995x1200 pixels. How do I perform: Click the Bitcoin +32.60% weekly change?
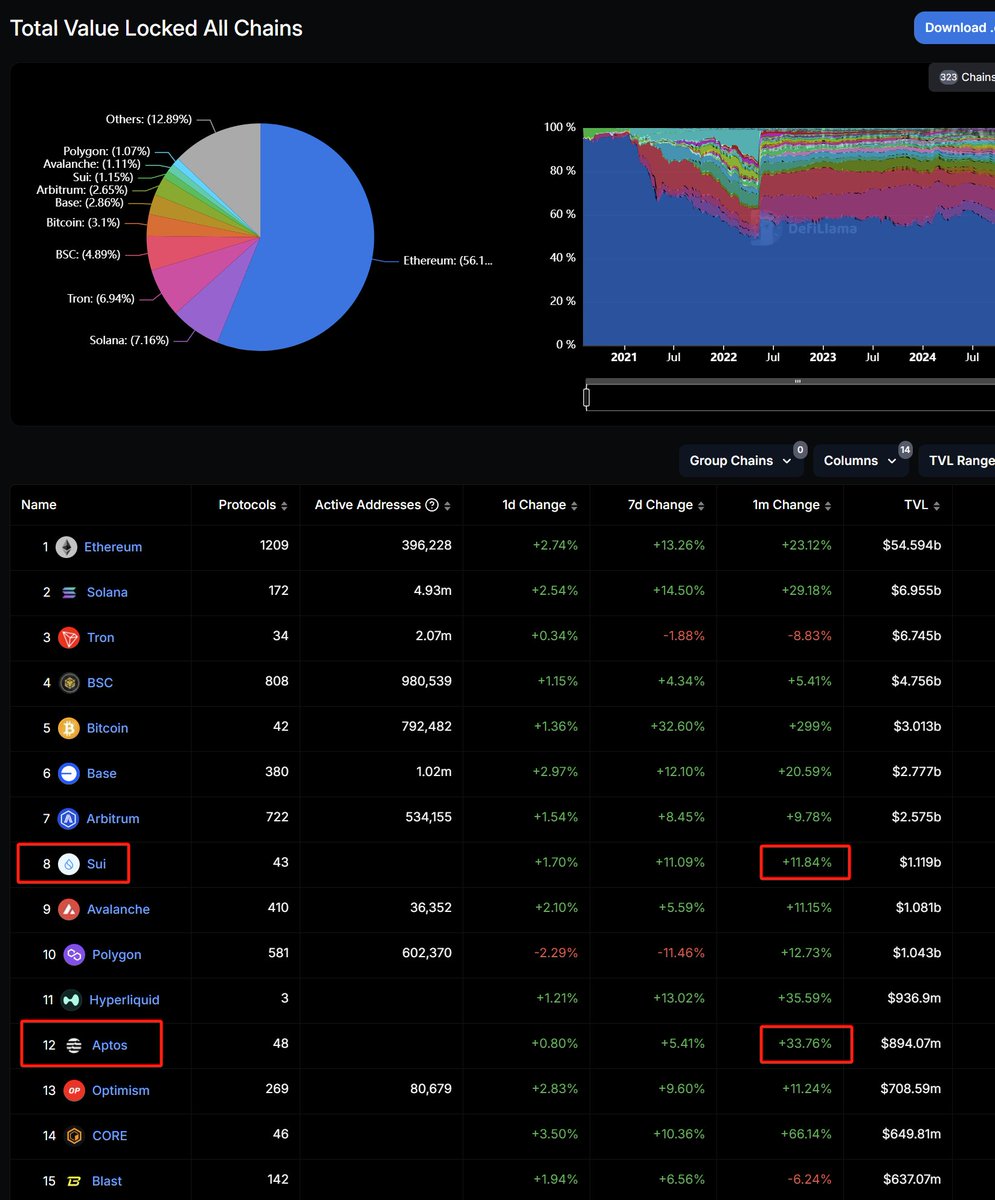pos(679,728)
